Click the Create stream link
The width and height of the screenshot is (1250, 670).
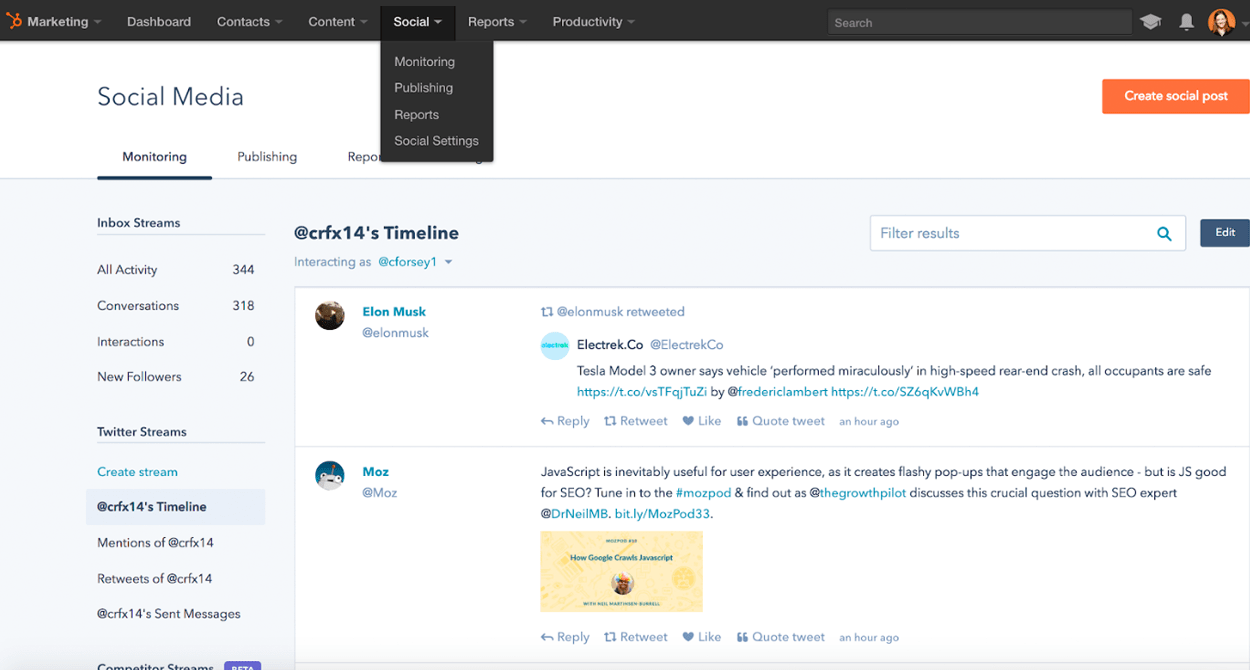click(137, 472)
